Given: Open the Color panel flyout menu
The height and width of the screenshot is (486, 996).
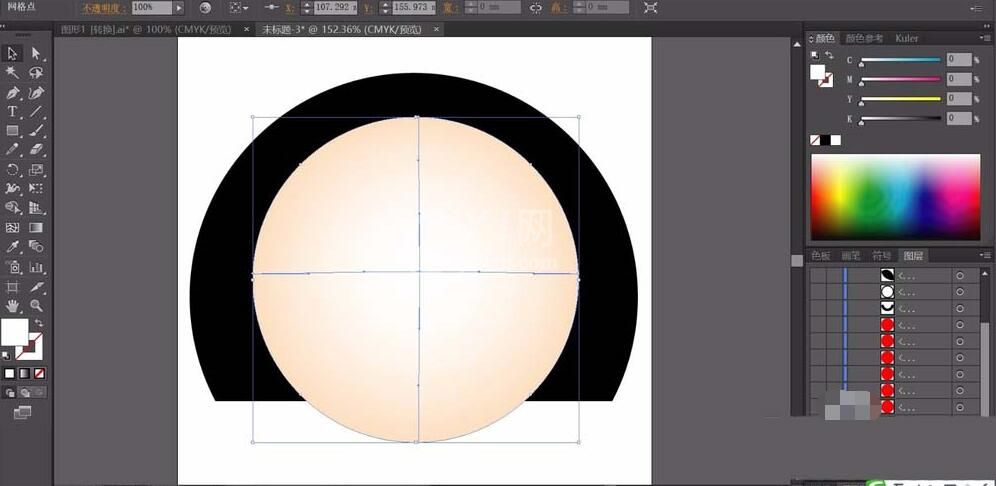Looking at the screenshot, I should click(x=985, y=39).
